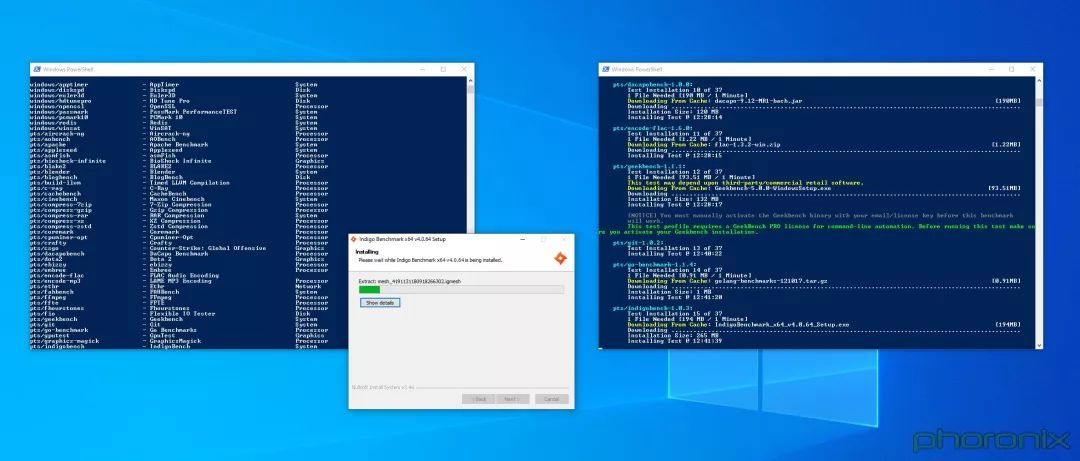Click 'pts/indigobench-1.0.3' heading in right PowerShell
Screen dimensions: 1080x461
pos(654,308)
